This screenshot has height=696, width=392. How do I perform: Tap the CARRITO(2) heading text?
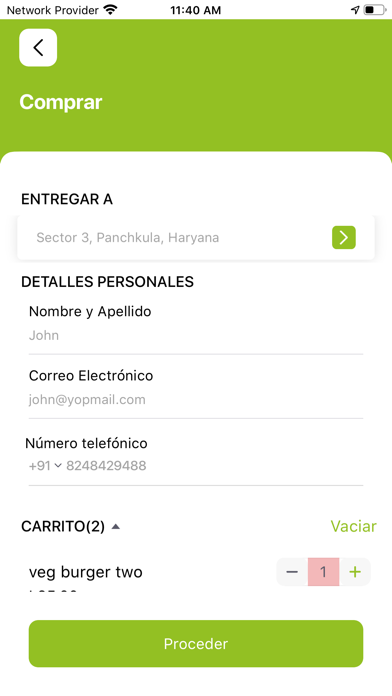coord(63,526)
